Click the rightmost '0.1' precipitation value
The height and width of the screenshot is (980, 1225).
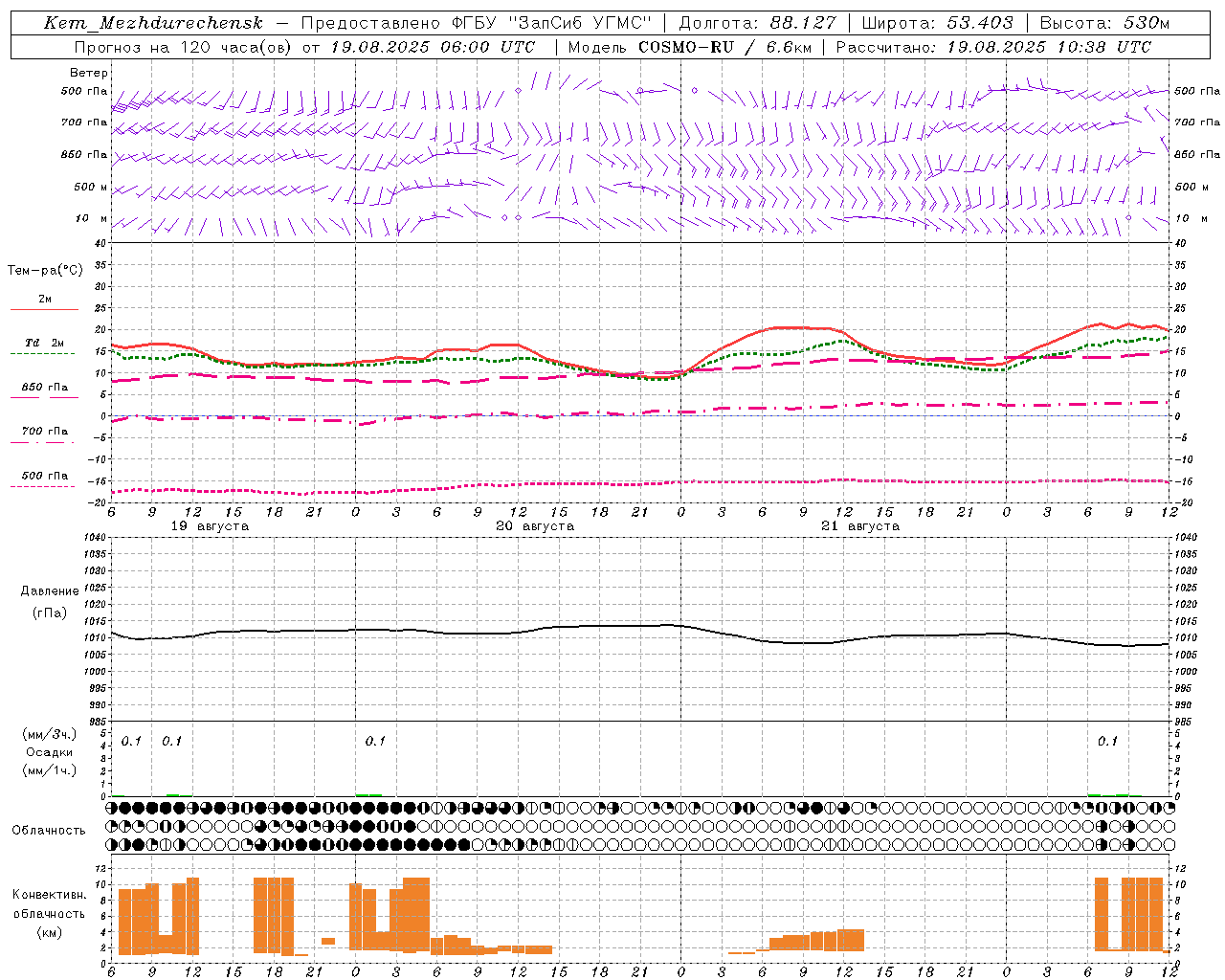click(x=1107, y=742)
